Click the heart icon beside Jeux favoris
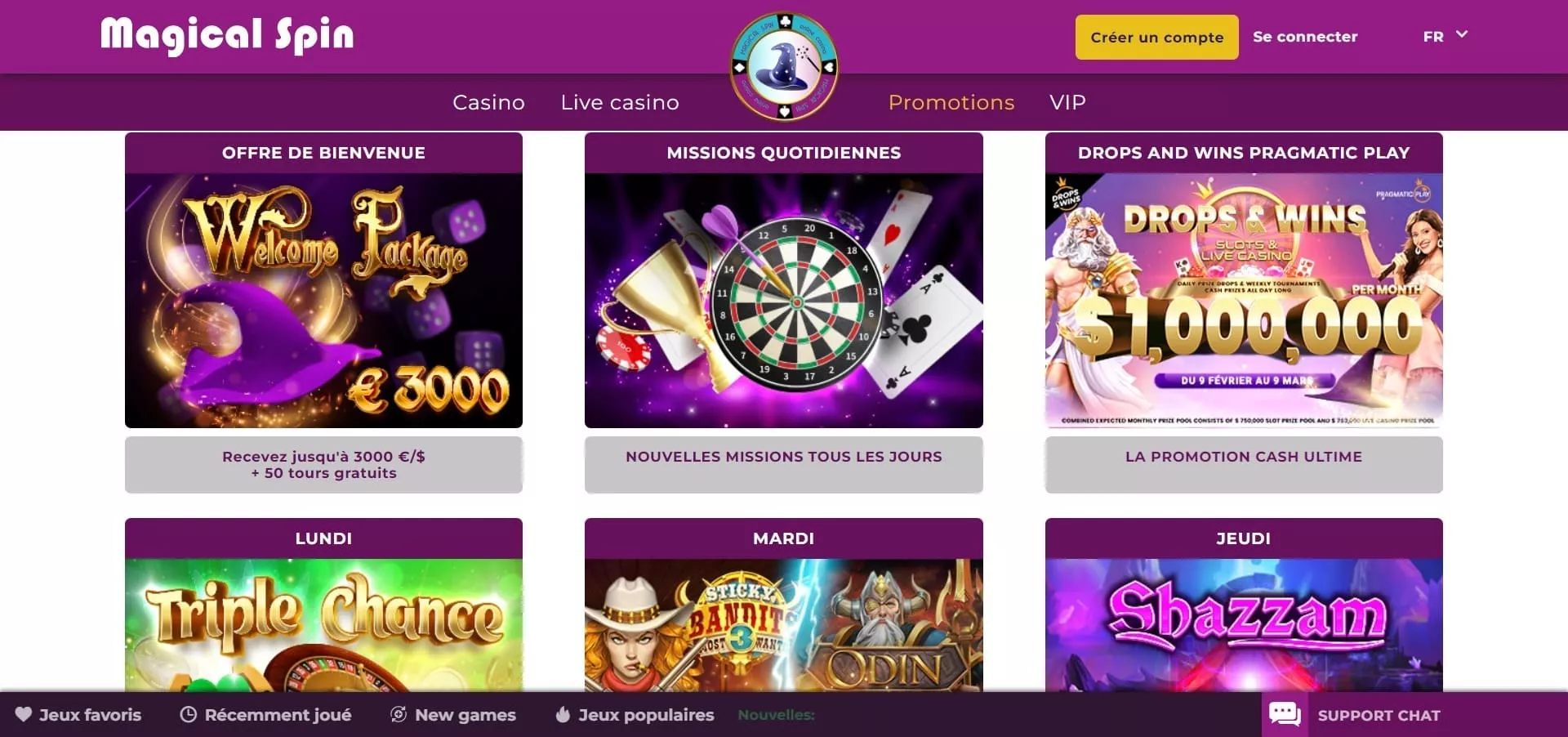 click(24, 715)
